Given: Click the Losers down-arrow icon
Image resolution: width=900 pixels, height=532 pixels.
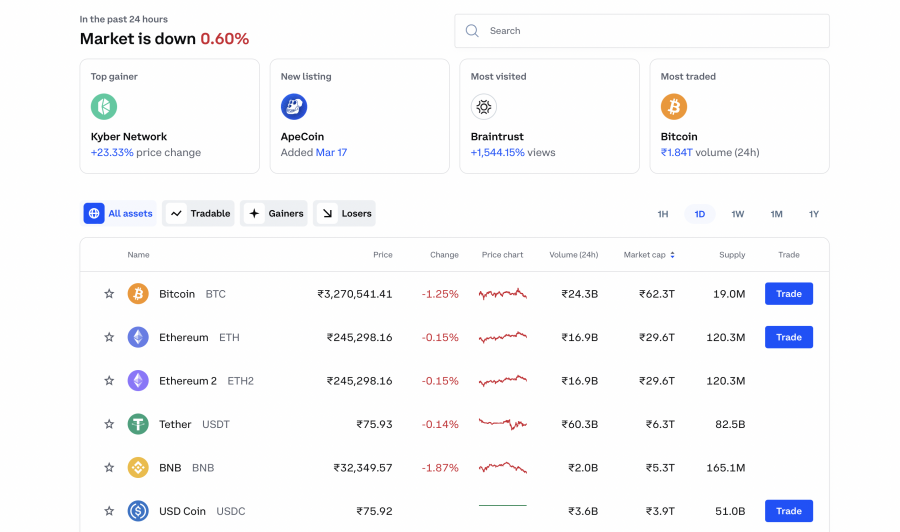Looking at the screenshot, I should 327,213.
